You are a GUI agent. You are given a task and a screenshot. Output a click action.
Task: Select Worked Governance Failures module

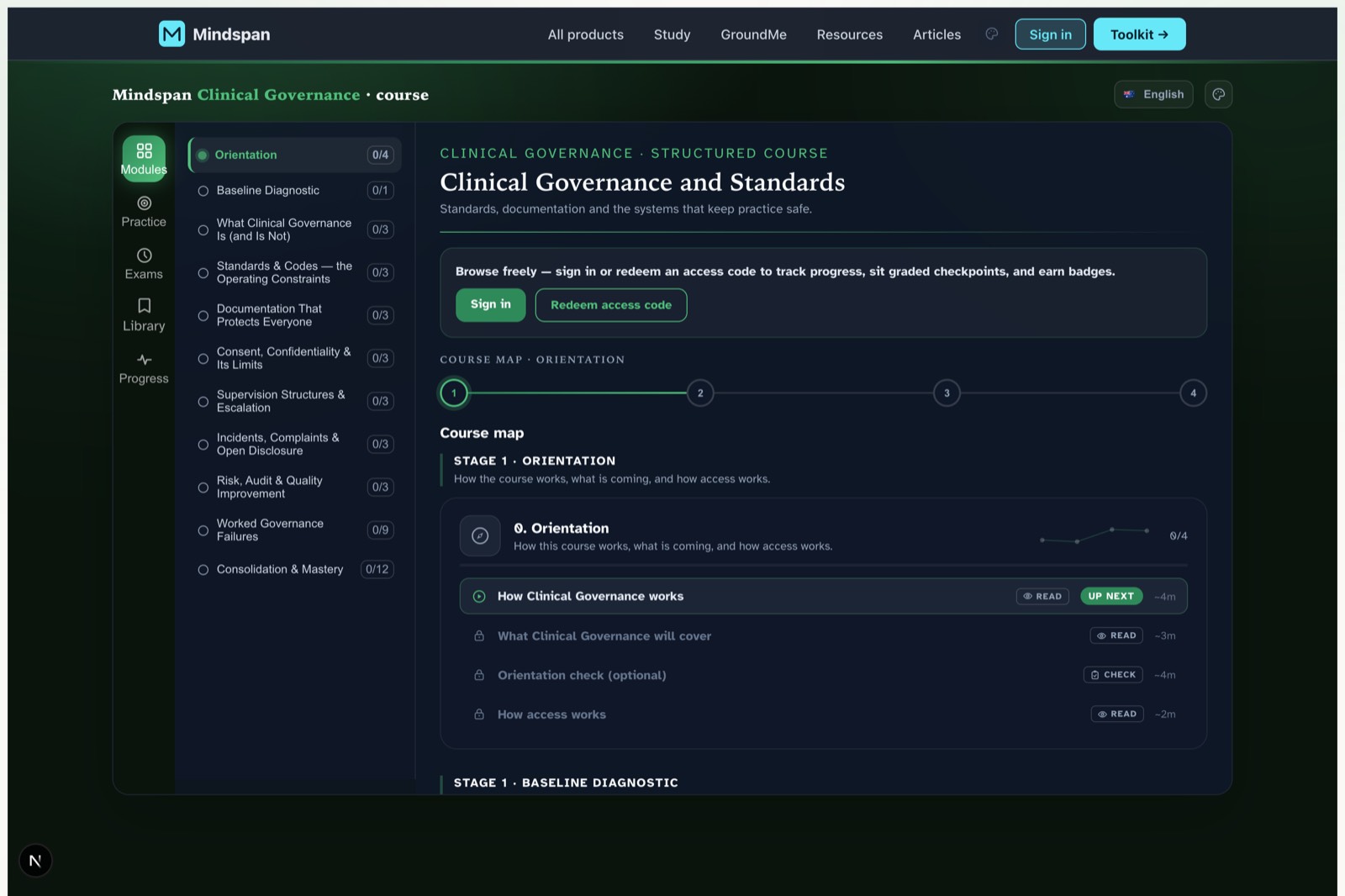click(295, 530)
